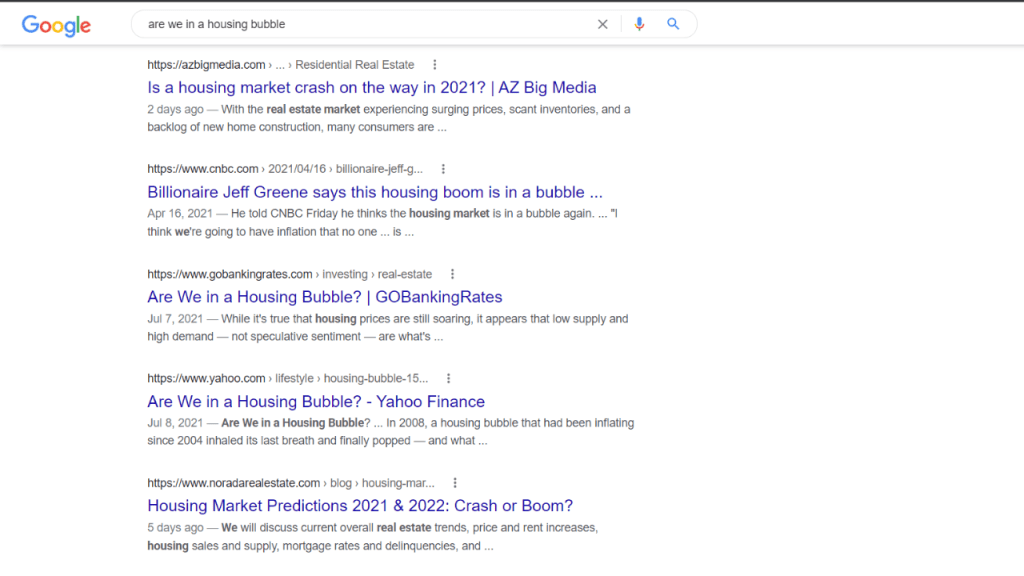Open the three-dot menu beside AZ Big Media result
The height and width of the screenshot is (576, 1024).
click(434, 63)
